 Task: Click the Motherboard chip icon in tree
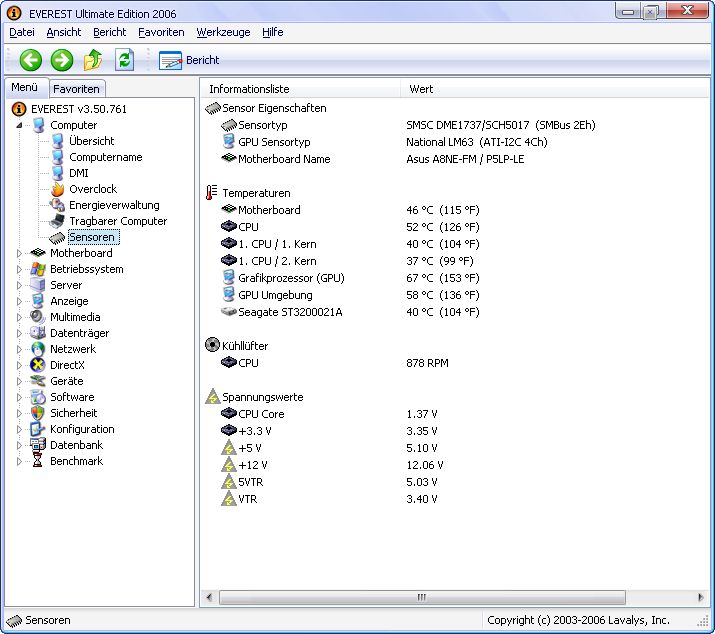pos(38,253)
